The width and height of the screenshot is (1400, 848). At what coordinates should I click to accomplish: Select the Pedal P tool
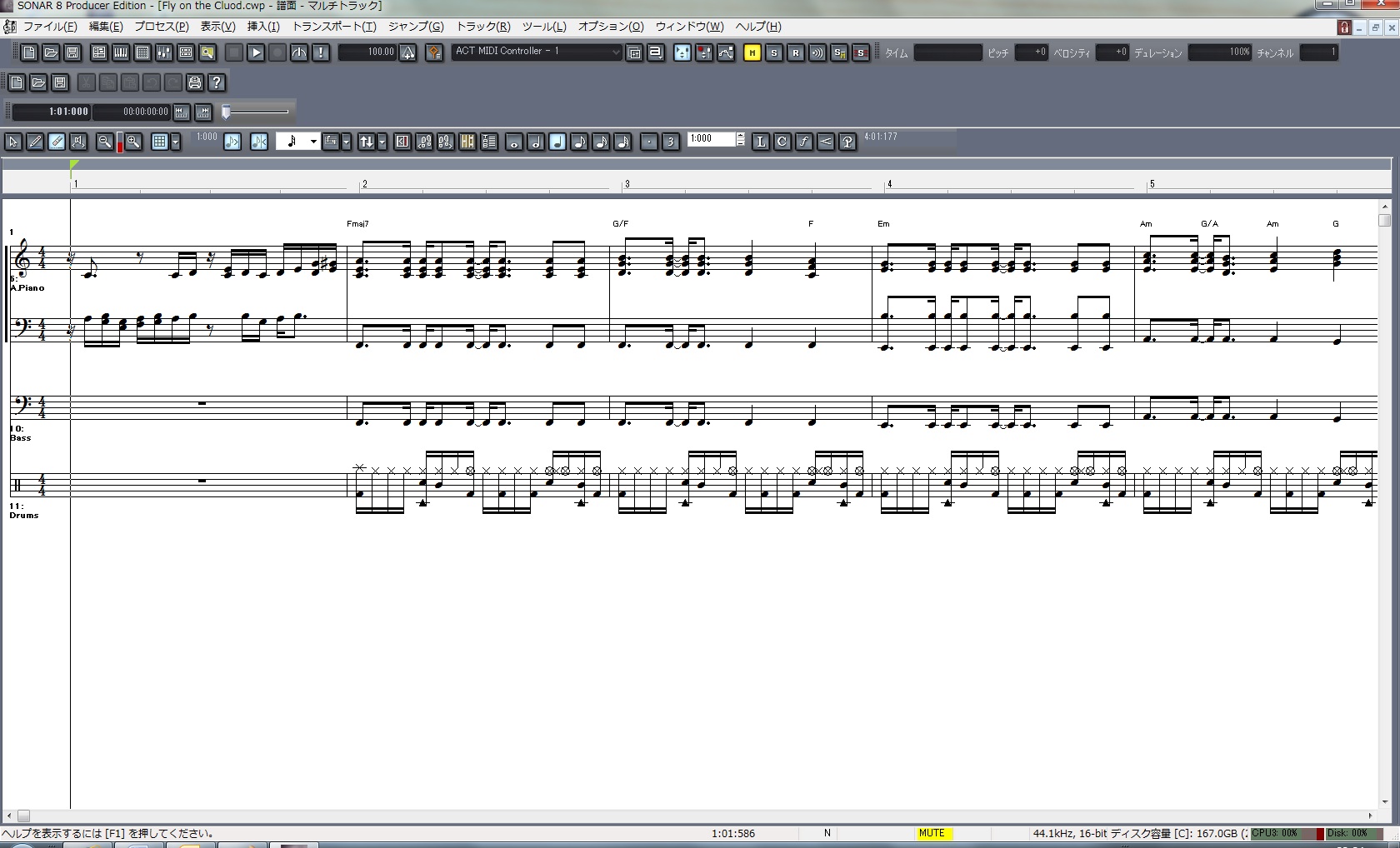[847, 142]
